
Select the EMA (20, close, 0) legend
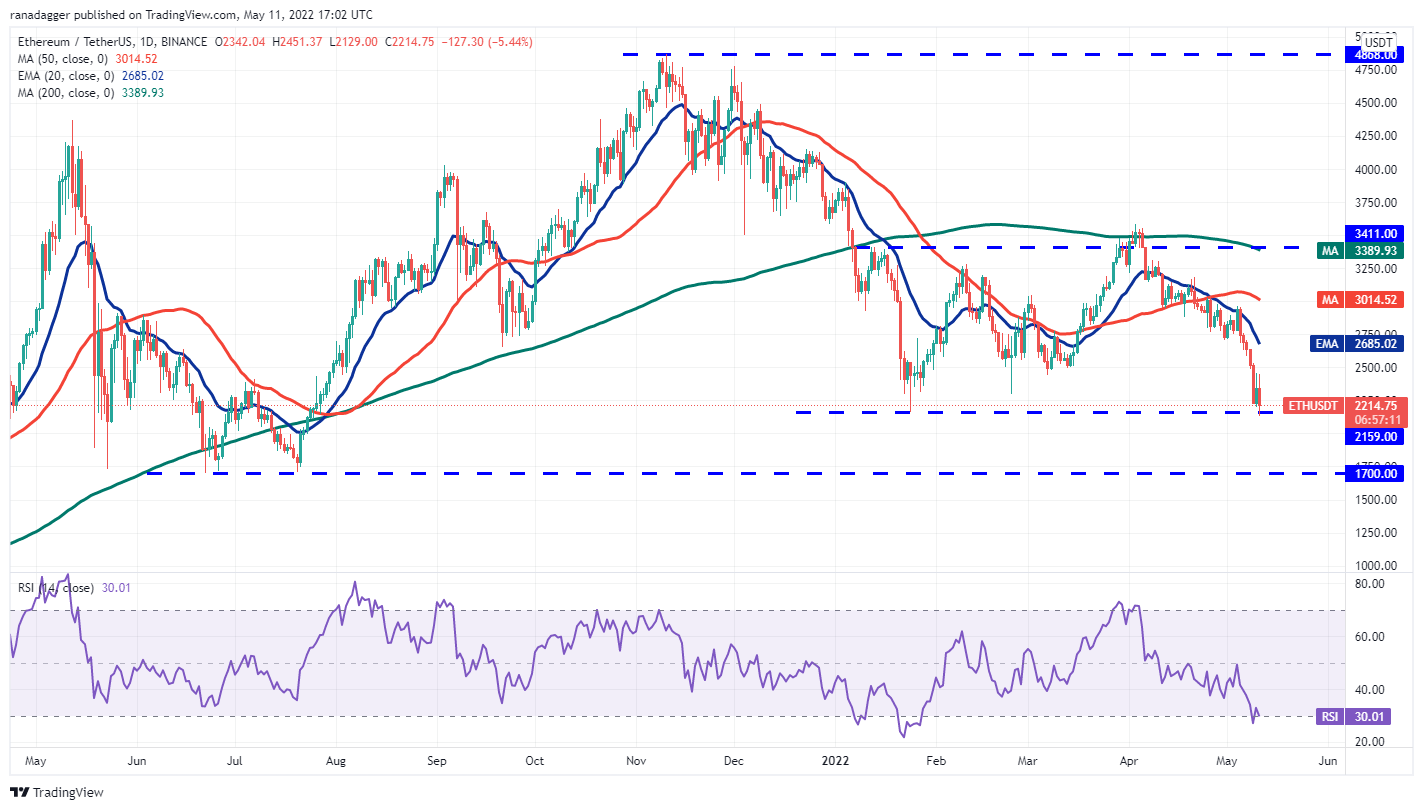(x=86, y=76)
